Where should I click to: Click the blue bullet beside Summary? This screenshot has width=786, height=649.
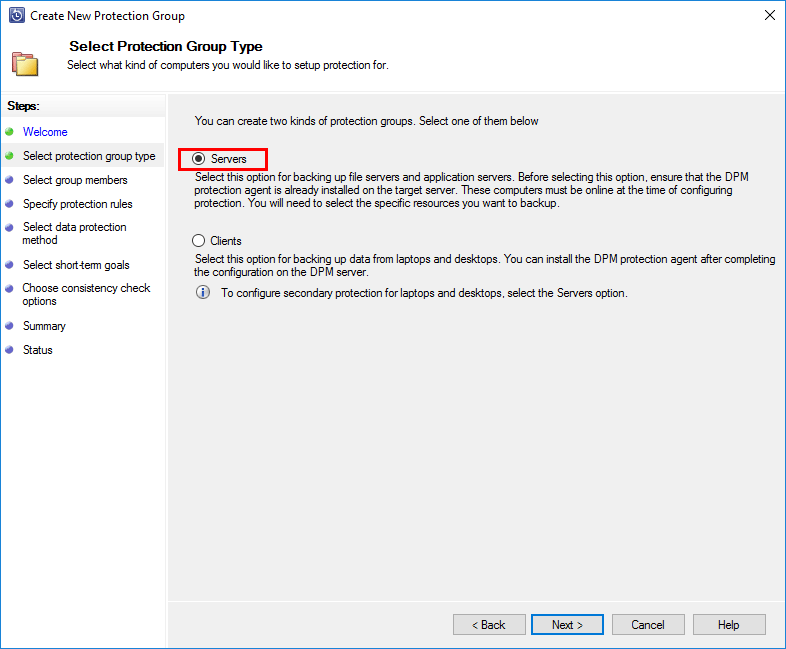(x=9, y=326)
